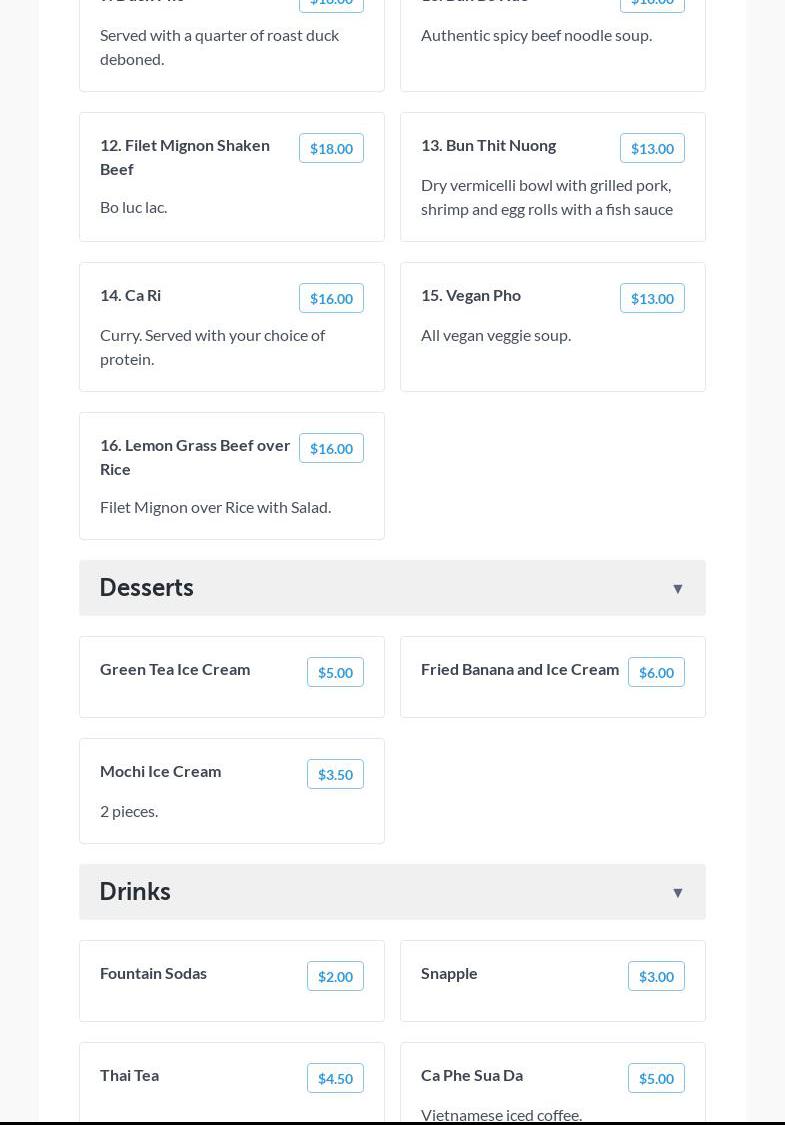This screenshot has width=785, height=1125.
Task: Click the Desserts section header
Action: [146, 588]
